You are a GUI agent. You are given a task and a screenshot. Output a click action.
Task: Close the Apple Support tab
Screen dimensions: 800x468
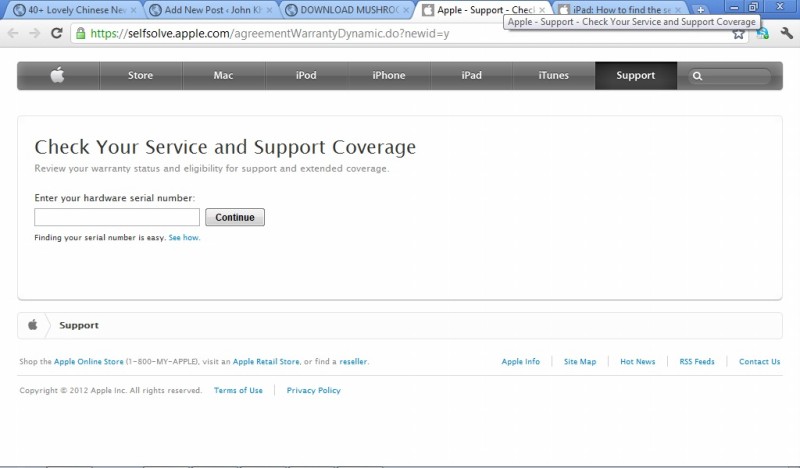pyautogui.click(x=542, y=10)
